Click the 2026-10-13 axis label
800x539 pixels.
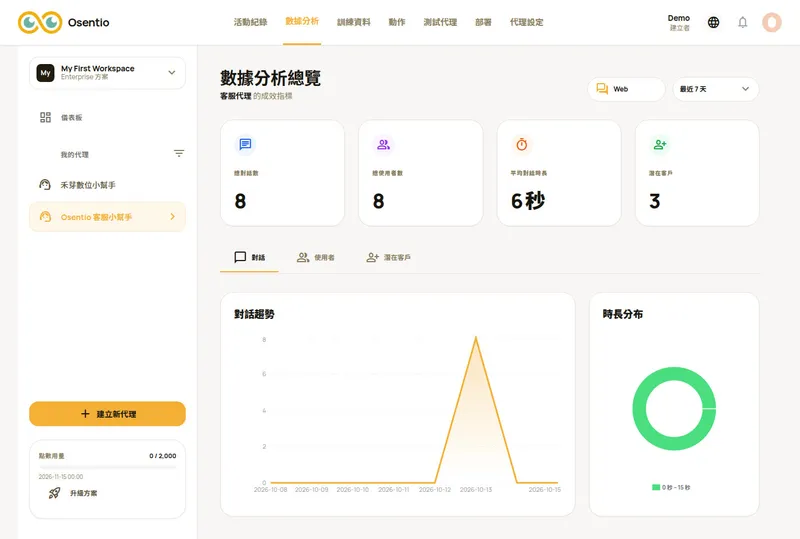[476, 489]
